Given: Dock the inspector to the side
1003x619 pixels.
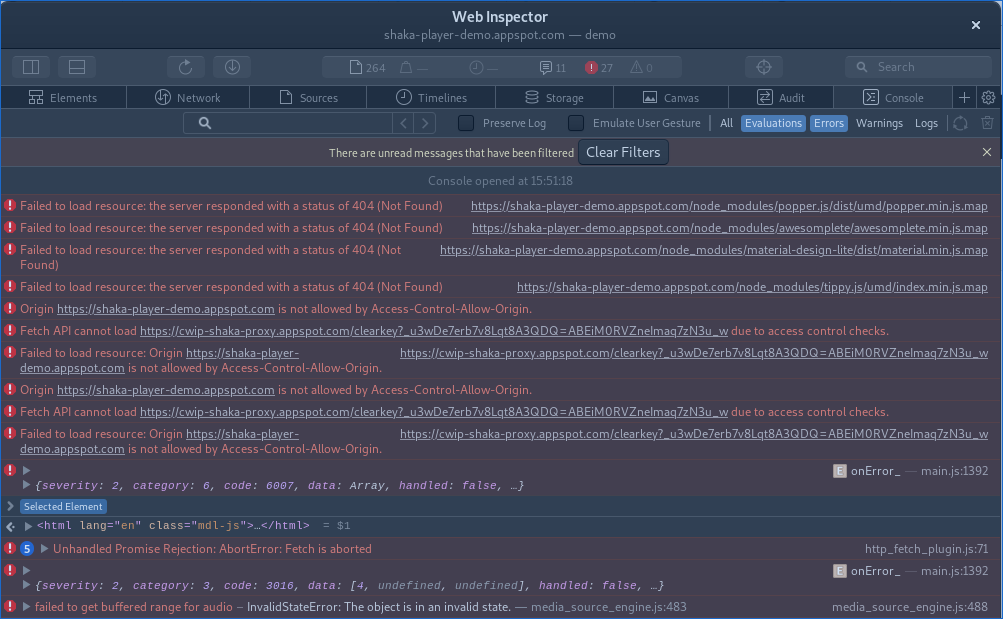Looking at the screenshot, I should pyautogui.click(x=30, y=66).
